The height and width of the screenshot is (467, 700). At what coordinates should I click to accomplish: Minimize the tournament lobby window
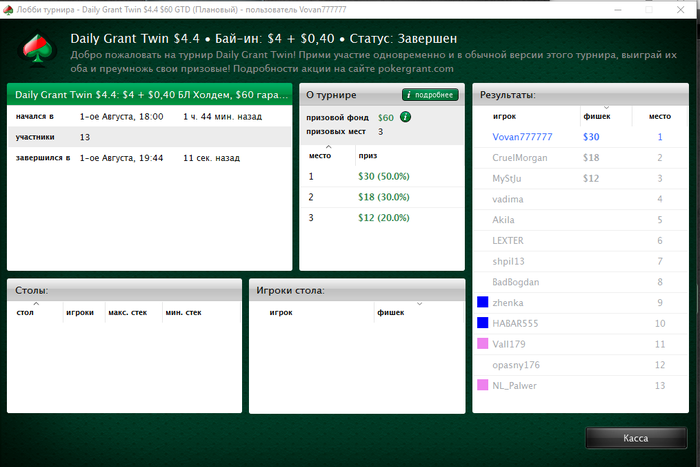pyautogui.click(x=618, y=10)
